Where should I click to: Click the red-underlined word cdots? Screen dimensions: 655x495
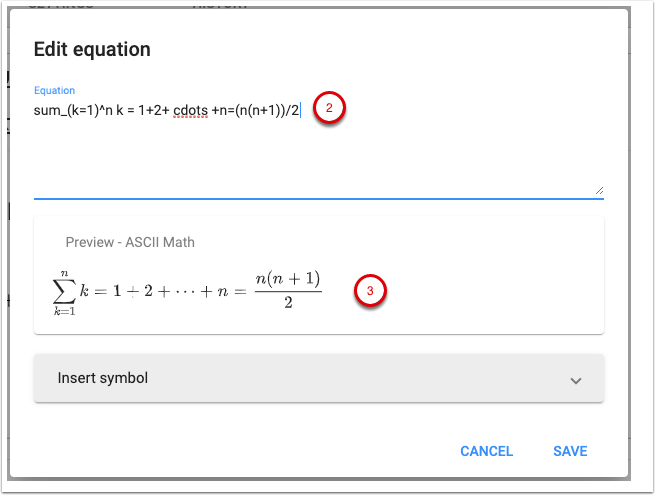pos(187,109)
